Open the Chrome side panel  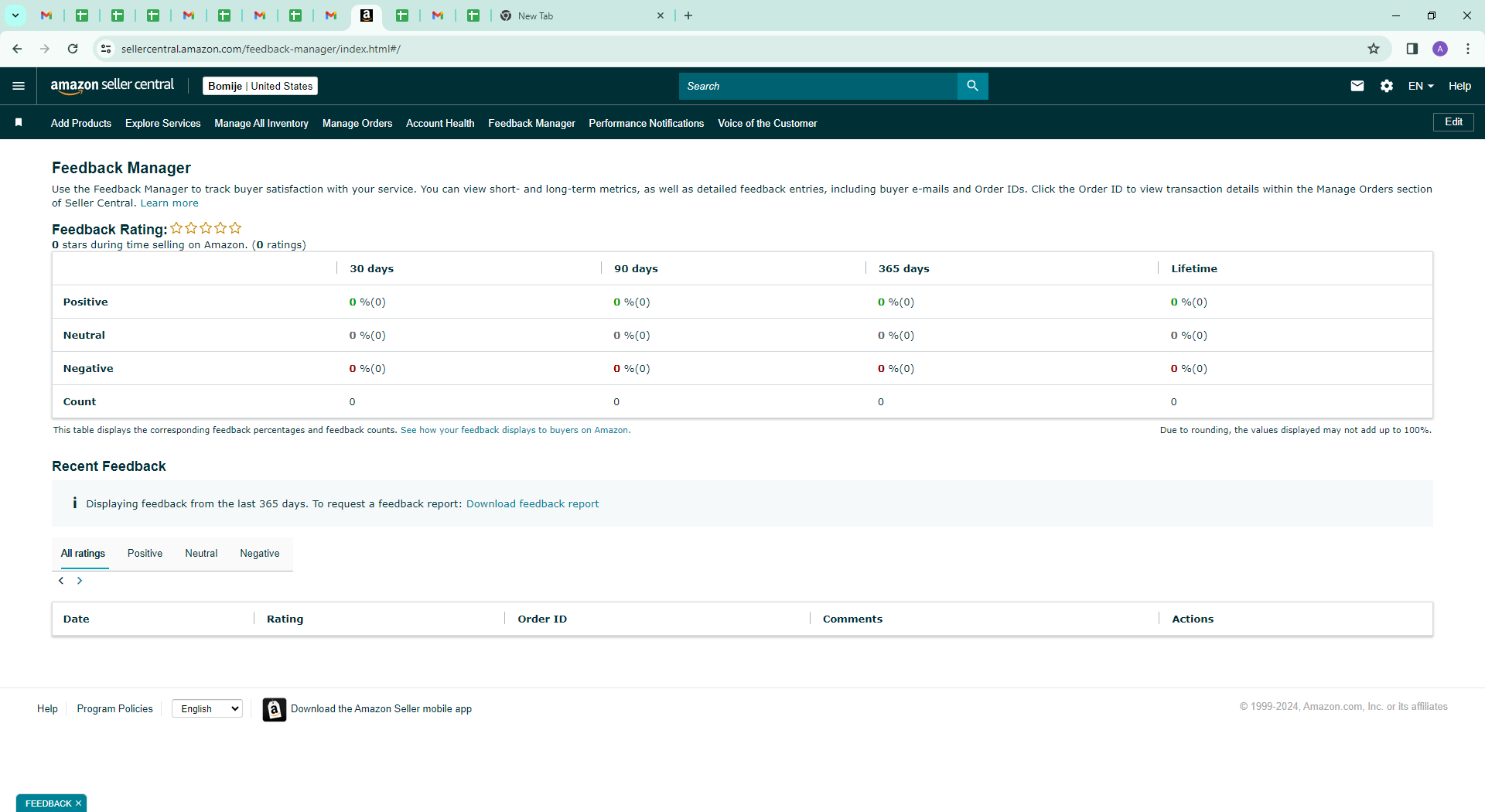click(x=1412, y=49)
